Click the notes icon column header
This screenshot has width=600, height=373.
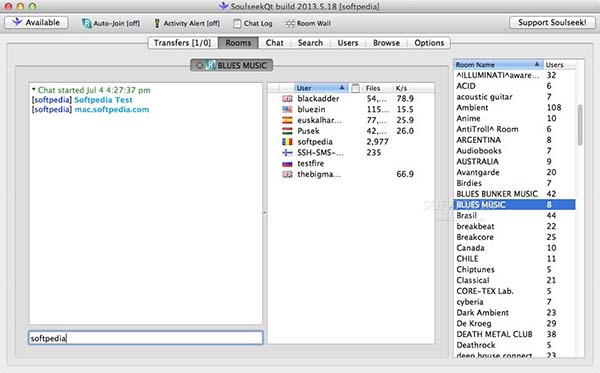pyautogui.click(x=355, y=88)
